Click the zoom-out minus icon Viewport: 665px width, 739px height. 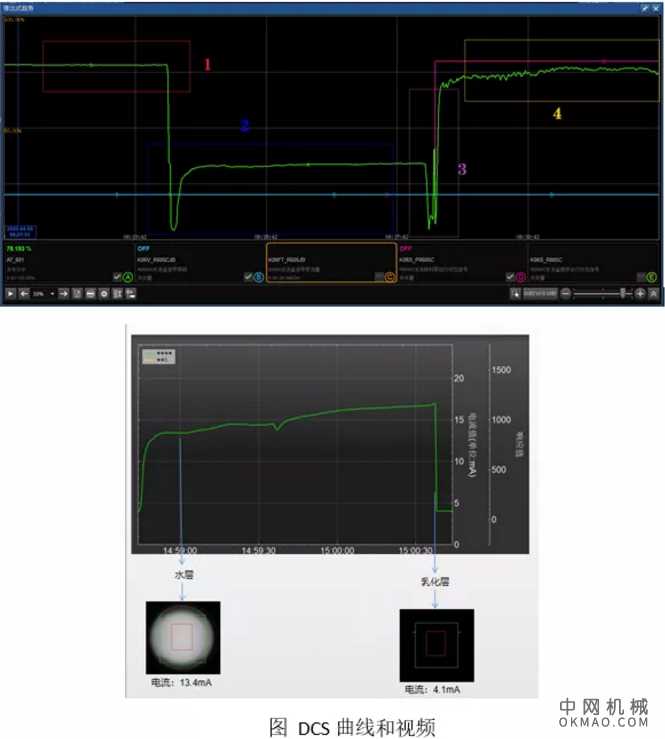click(x=566, y=294)
